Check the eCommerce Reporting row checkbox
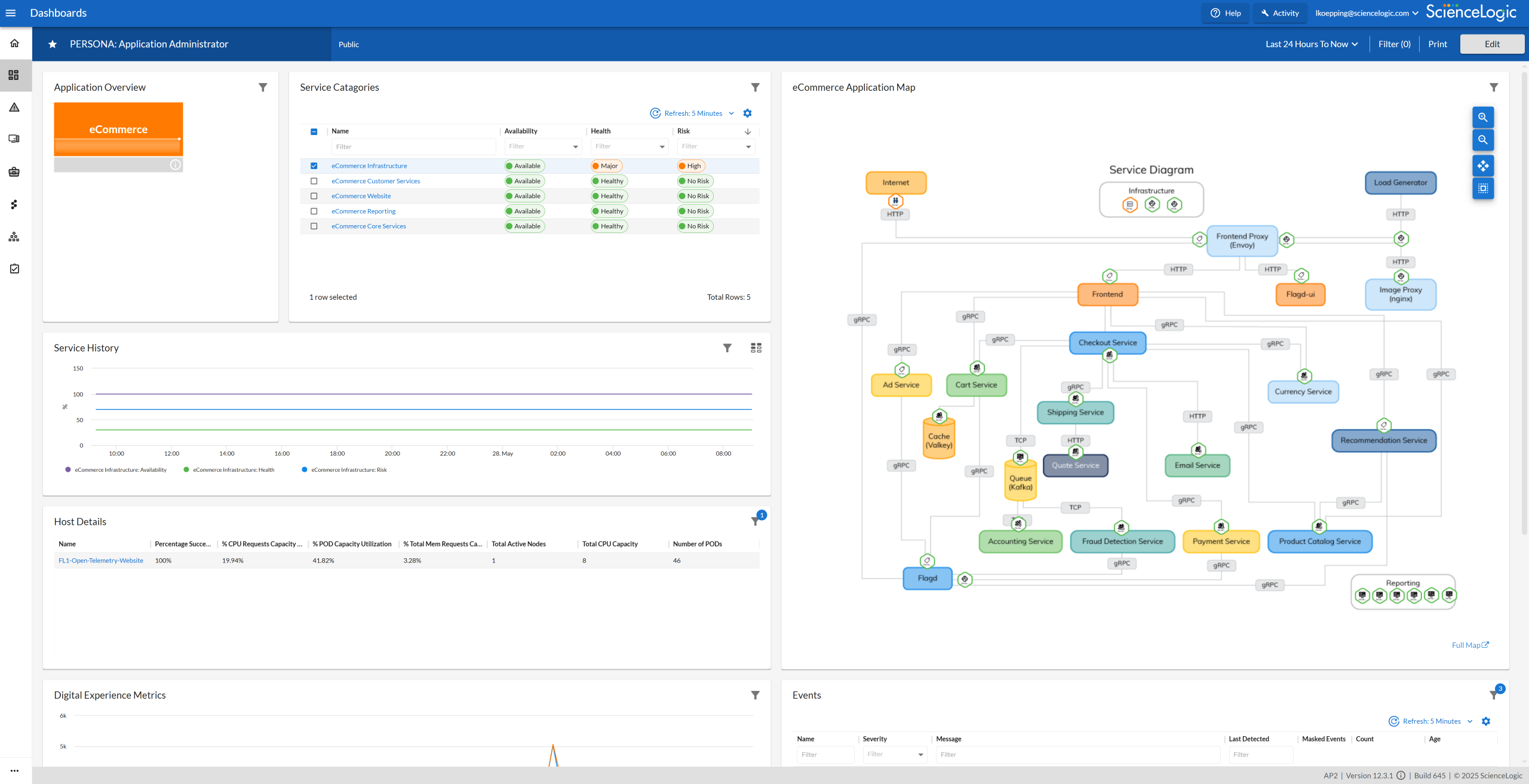Screen dimensions: 1529x784 (x=314, y=211)
